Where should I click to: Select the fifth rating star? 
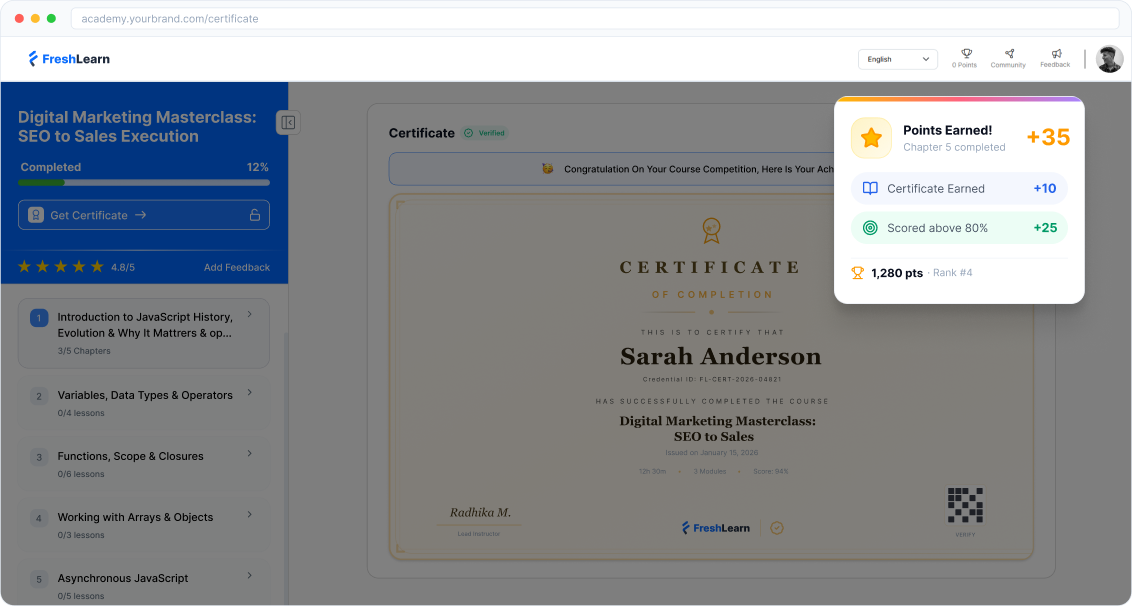[x=95, y=267]
